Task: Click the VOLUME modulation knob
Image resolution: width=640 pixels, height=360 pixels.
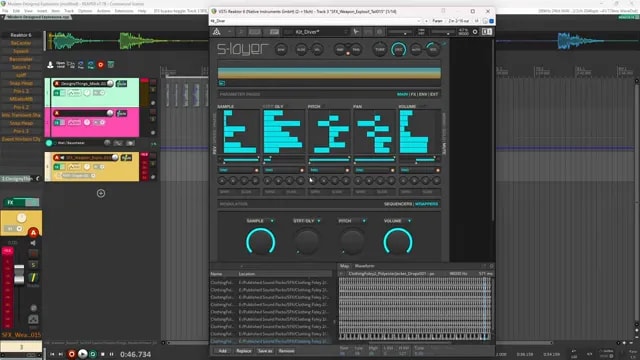Action: [398, 242]
